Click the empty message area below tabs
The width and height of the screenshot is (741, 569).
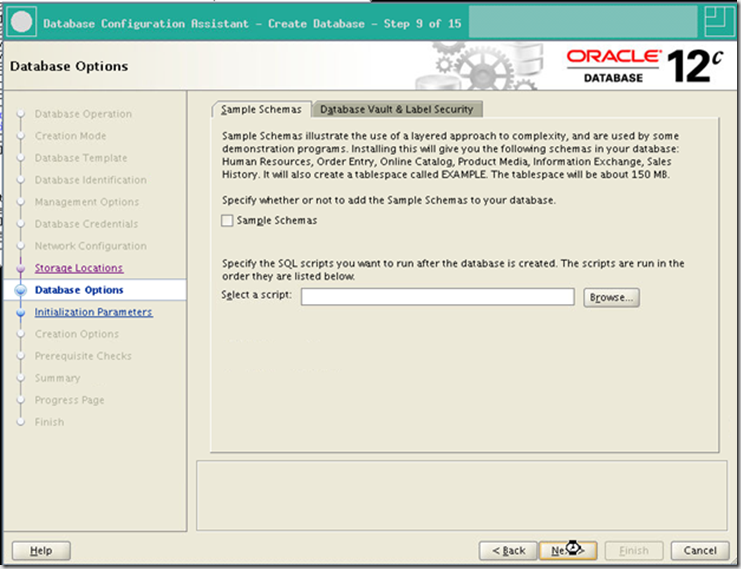coord(461,496)
